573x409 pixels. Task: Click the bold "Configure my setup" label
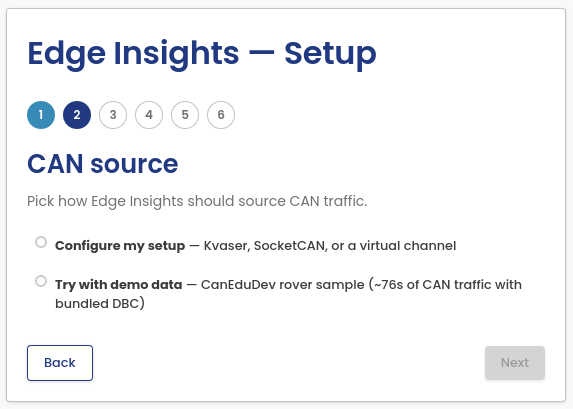(x=120, y=246)
